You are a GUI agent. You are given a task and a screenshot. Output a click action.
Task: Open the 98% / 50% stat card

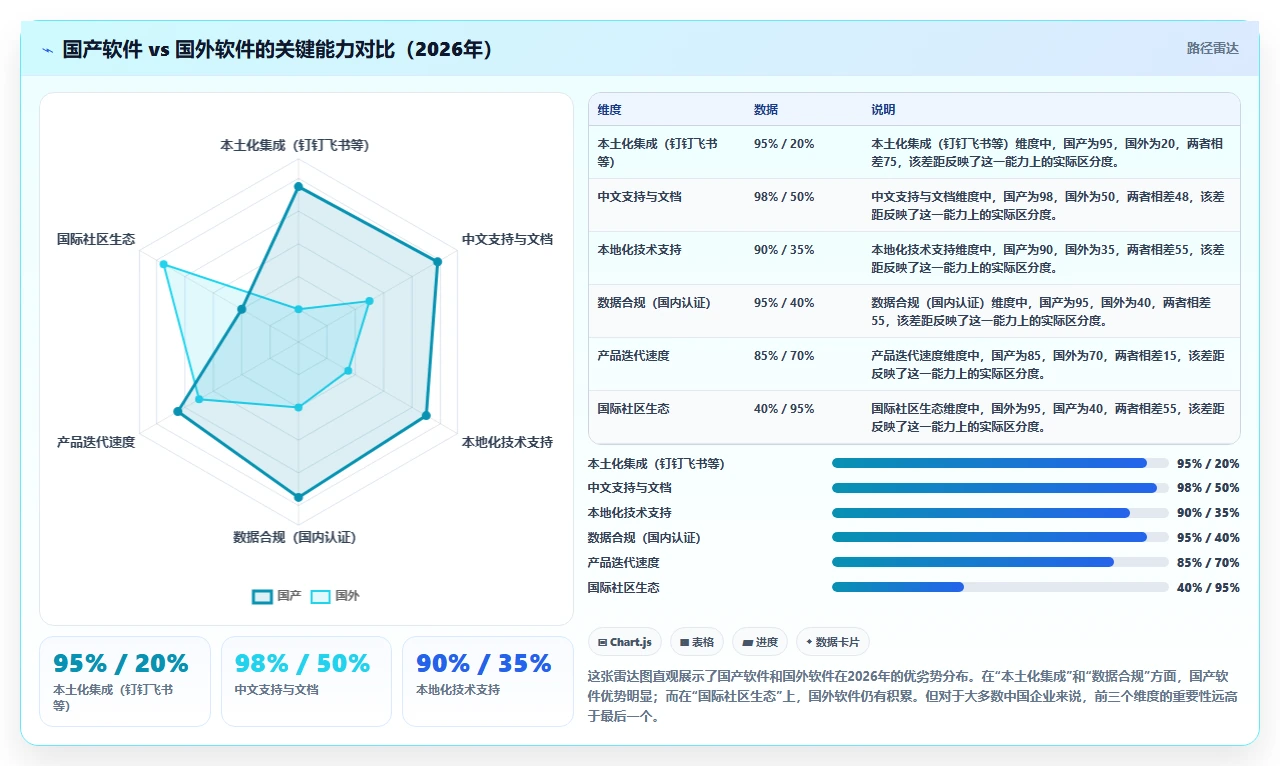click(306, 681)
